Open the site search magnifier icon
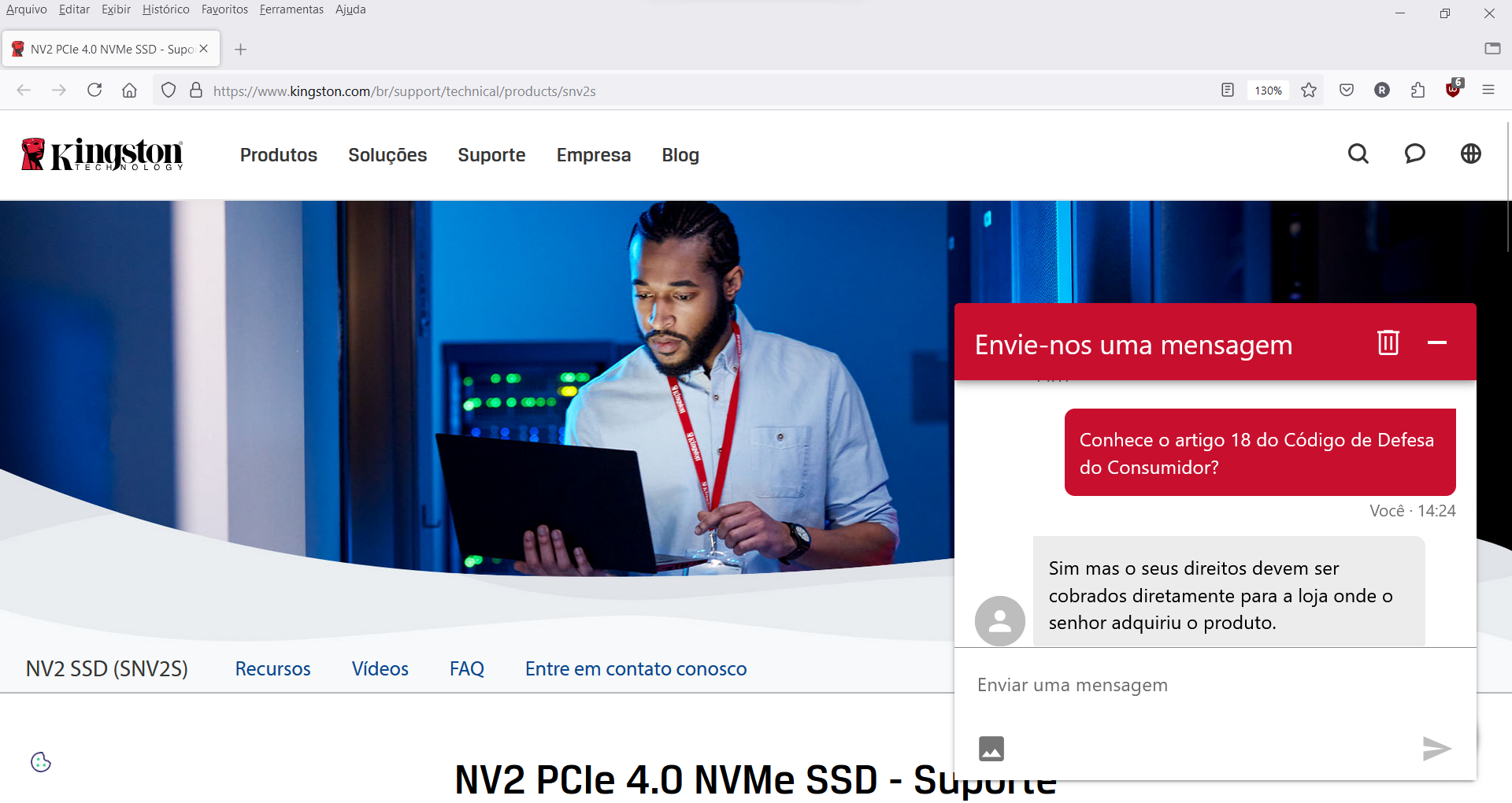This screenshot has width=1512, height=803. point(1358,154)
